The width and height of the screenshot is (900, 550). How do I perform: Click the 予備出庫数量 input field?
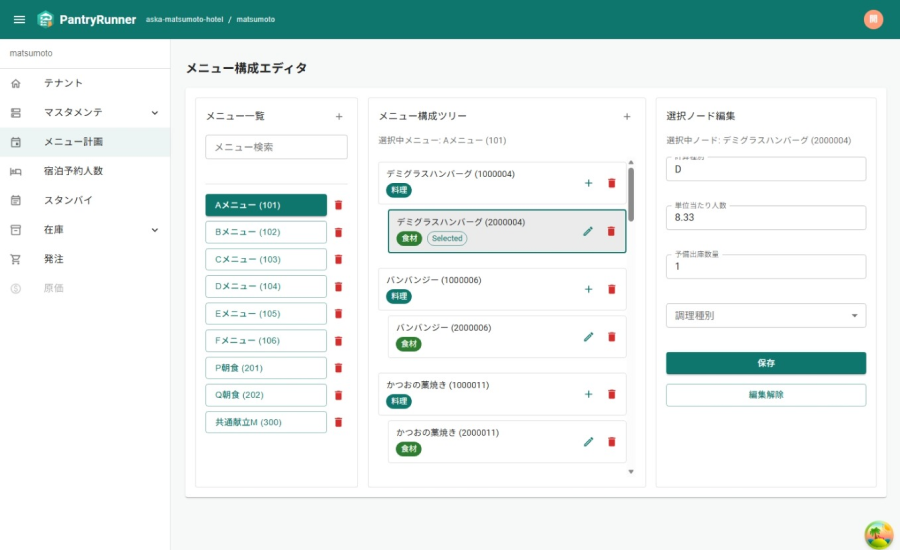pyautogui.click(x=766, y=266)
